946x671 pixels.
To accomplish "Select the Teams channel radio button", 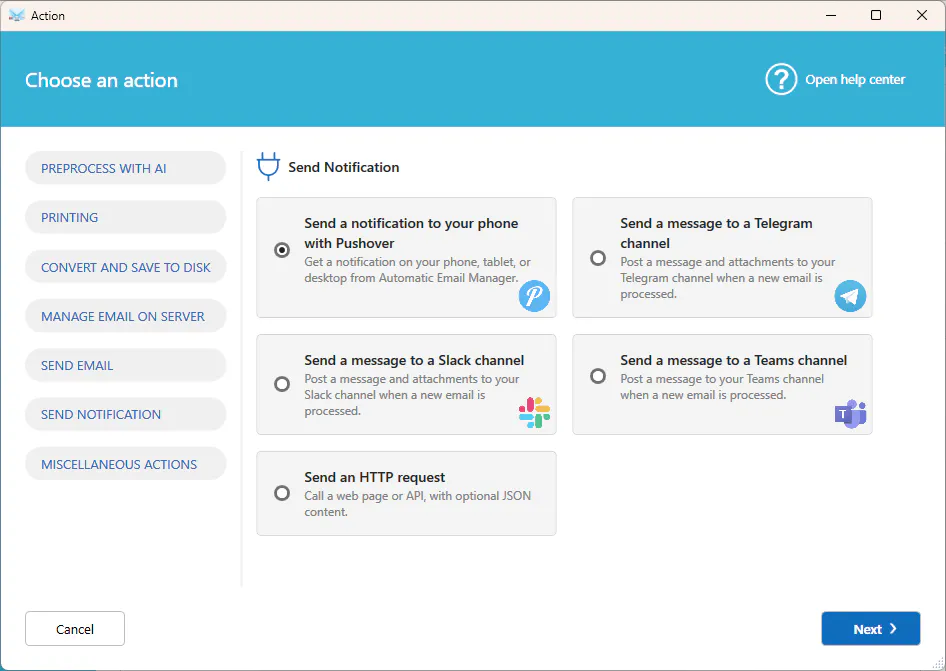I will point(598,376).
